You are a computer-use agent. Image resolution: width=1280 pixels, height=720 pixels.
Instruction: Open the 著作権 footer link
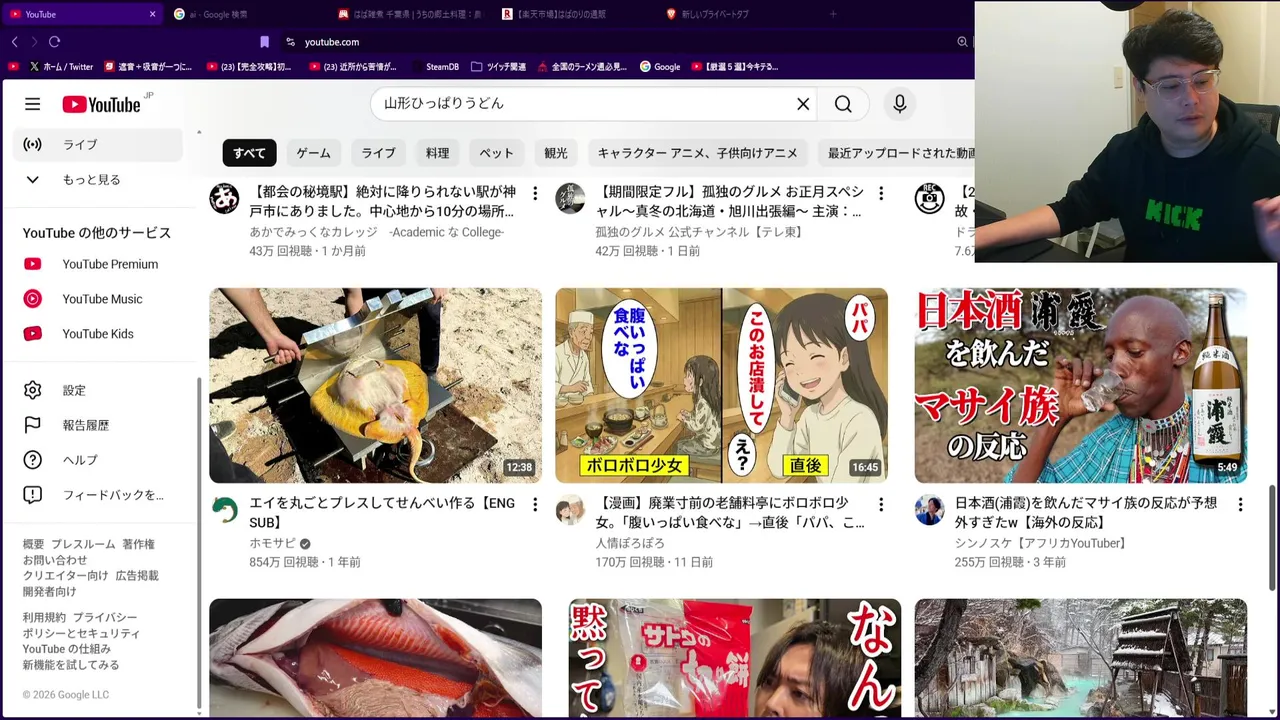click(x=138, y=544)
